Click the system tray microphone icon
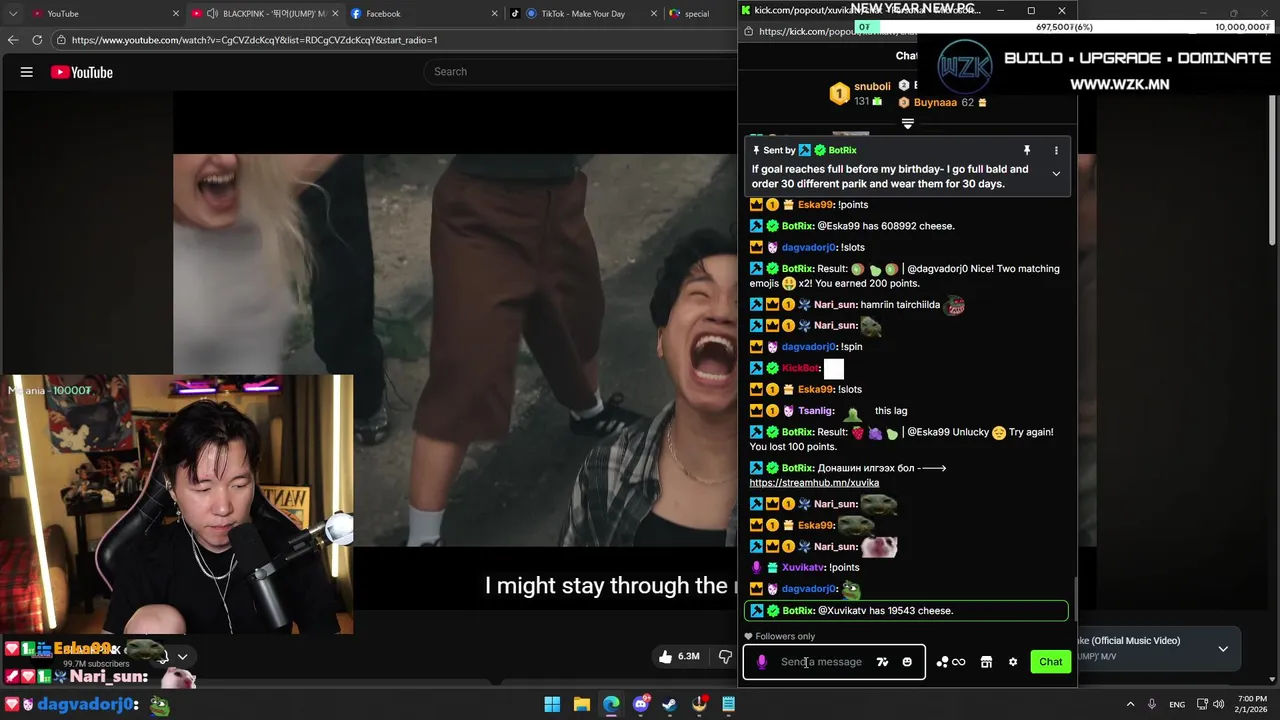The width and height of the screenshot is (1280, 720). [1152, 704]
